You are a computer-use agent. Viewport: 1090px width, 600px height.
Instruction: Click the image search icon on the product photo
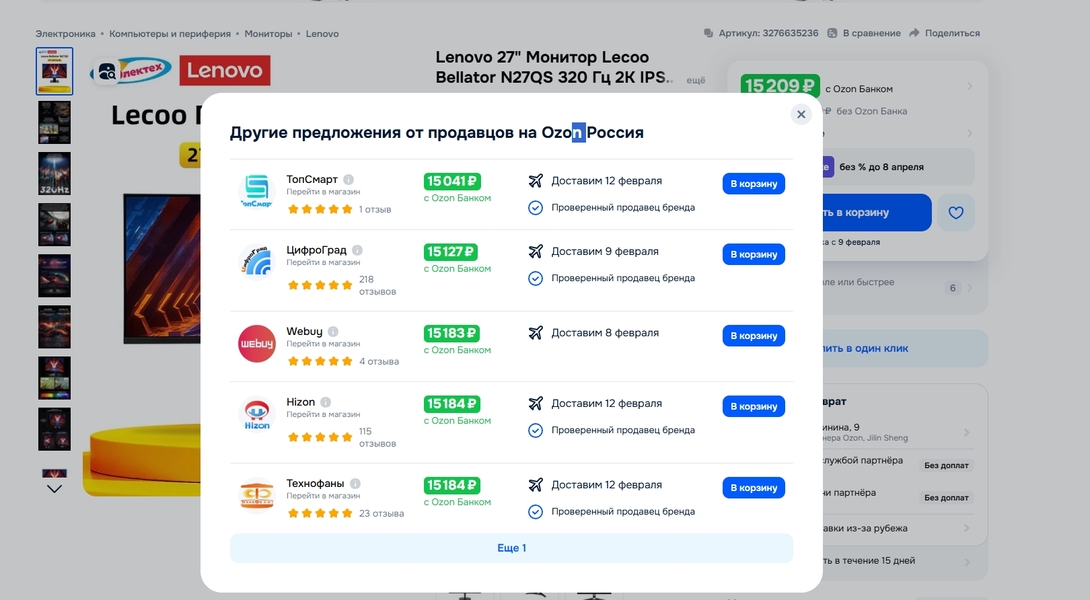[x=106, y=71]
